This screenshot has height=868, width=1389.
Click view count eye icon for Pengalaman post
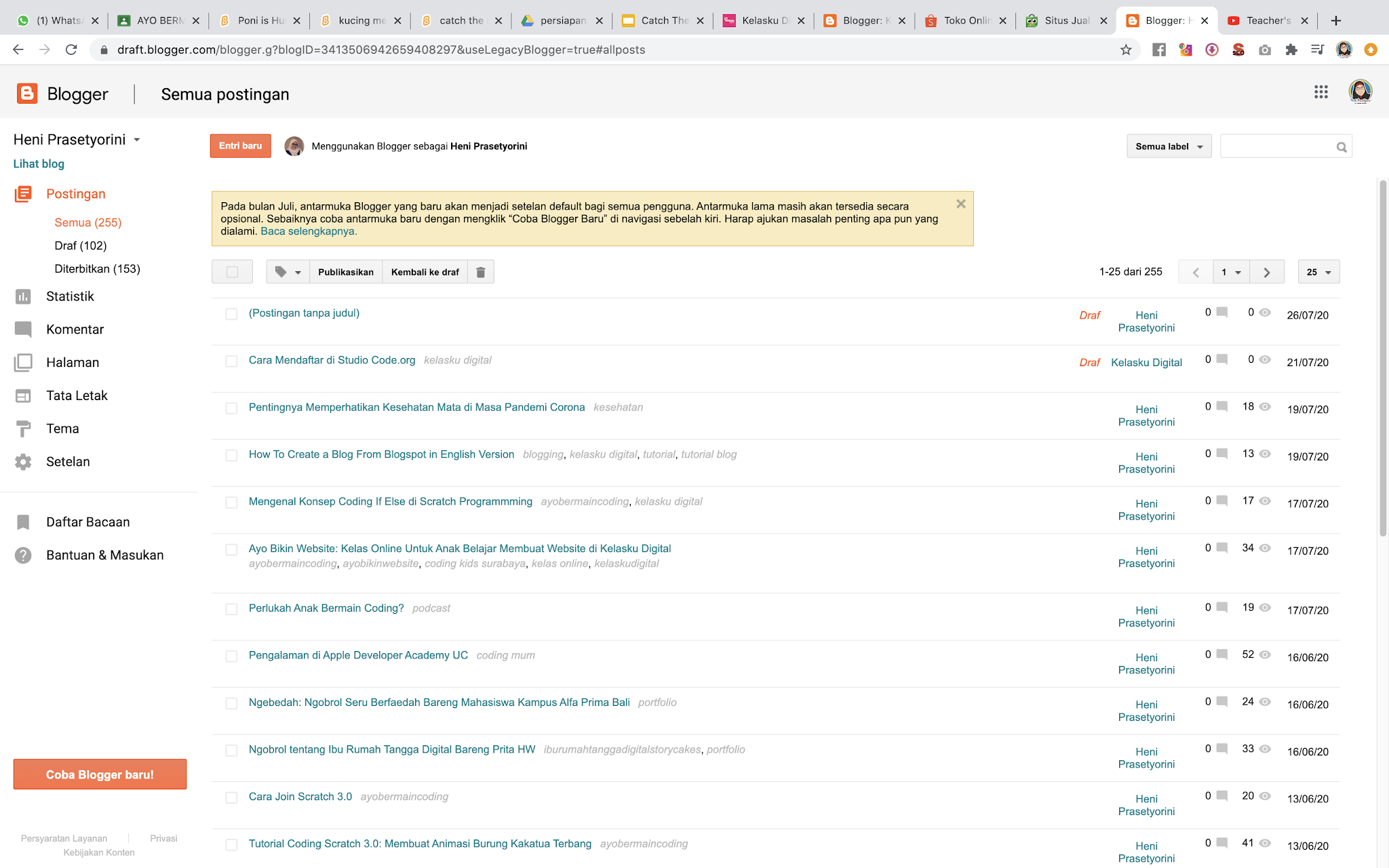pyautogui.click(x=1265, y=655)
